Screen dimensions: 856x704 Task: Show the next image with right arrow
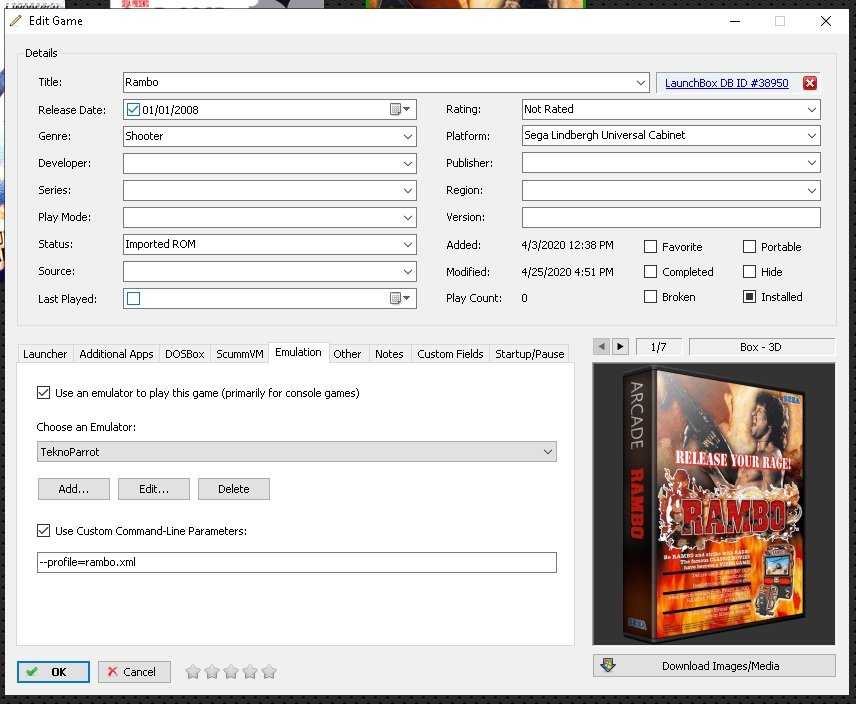[x=620, y=347]
